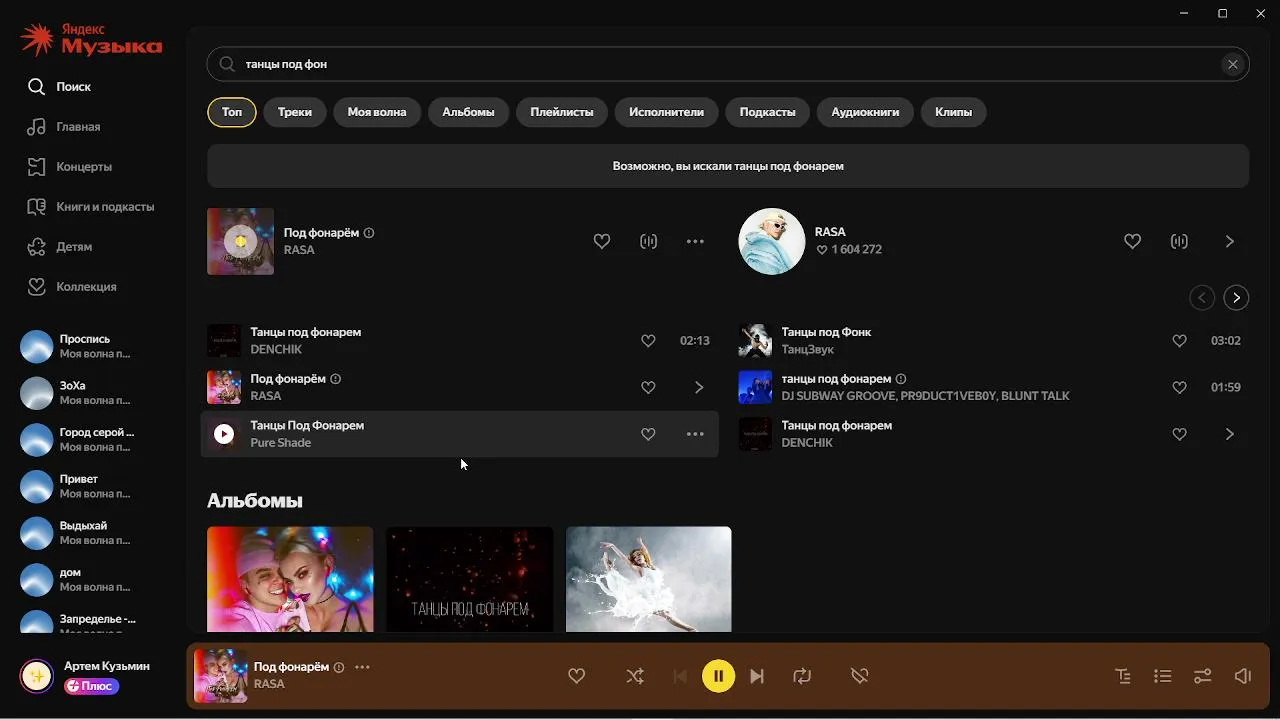This screenshot has width=1280, height=720.
Task: Open Привет playlist in sidebar
Action: click(80, 486)
